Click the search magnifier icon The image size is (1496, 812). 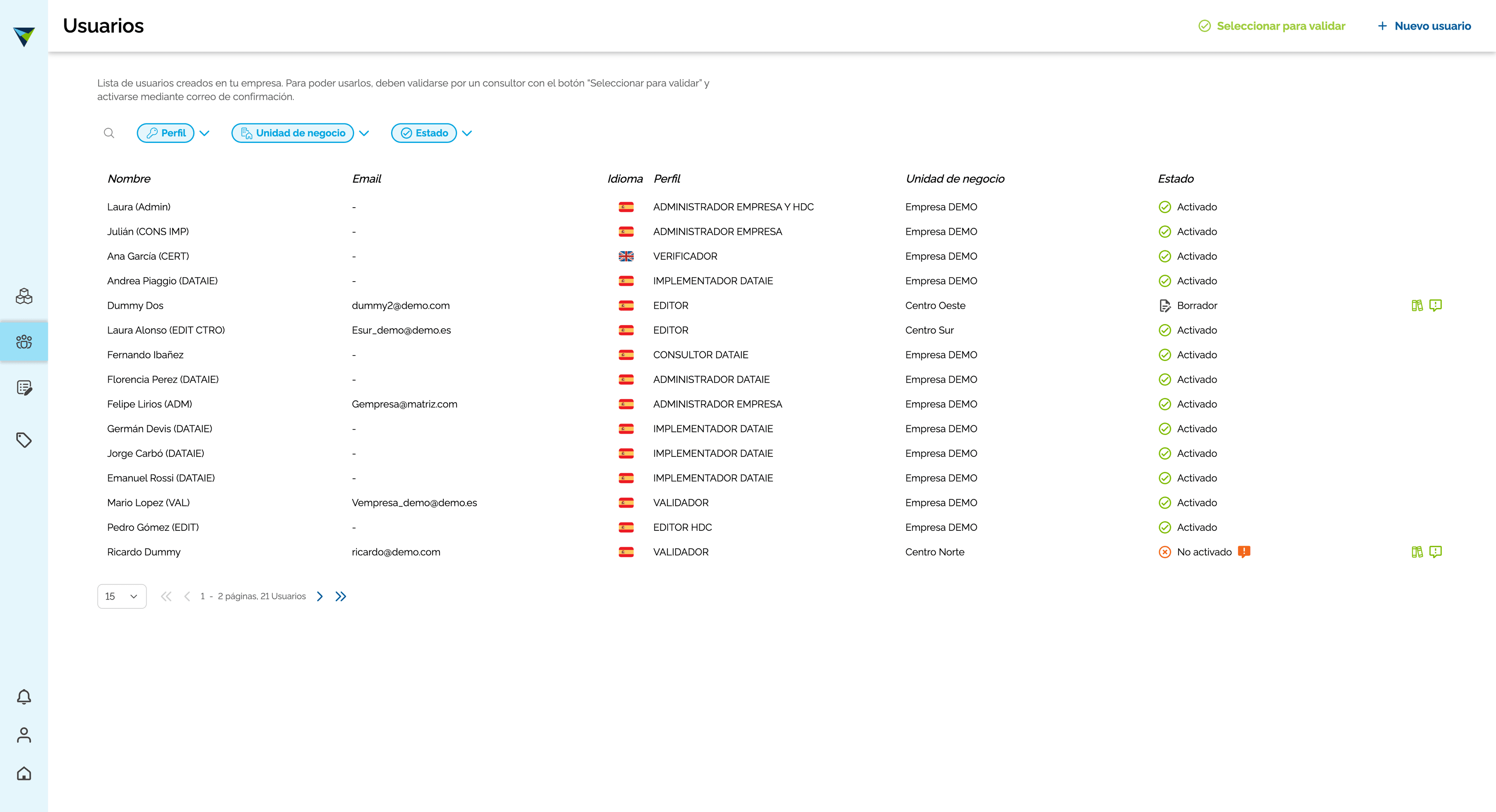(x=109, y=133)
